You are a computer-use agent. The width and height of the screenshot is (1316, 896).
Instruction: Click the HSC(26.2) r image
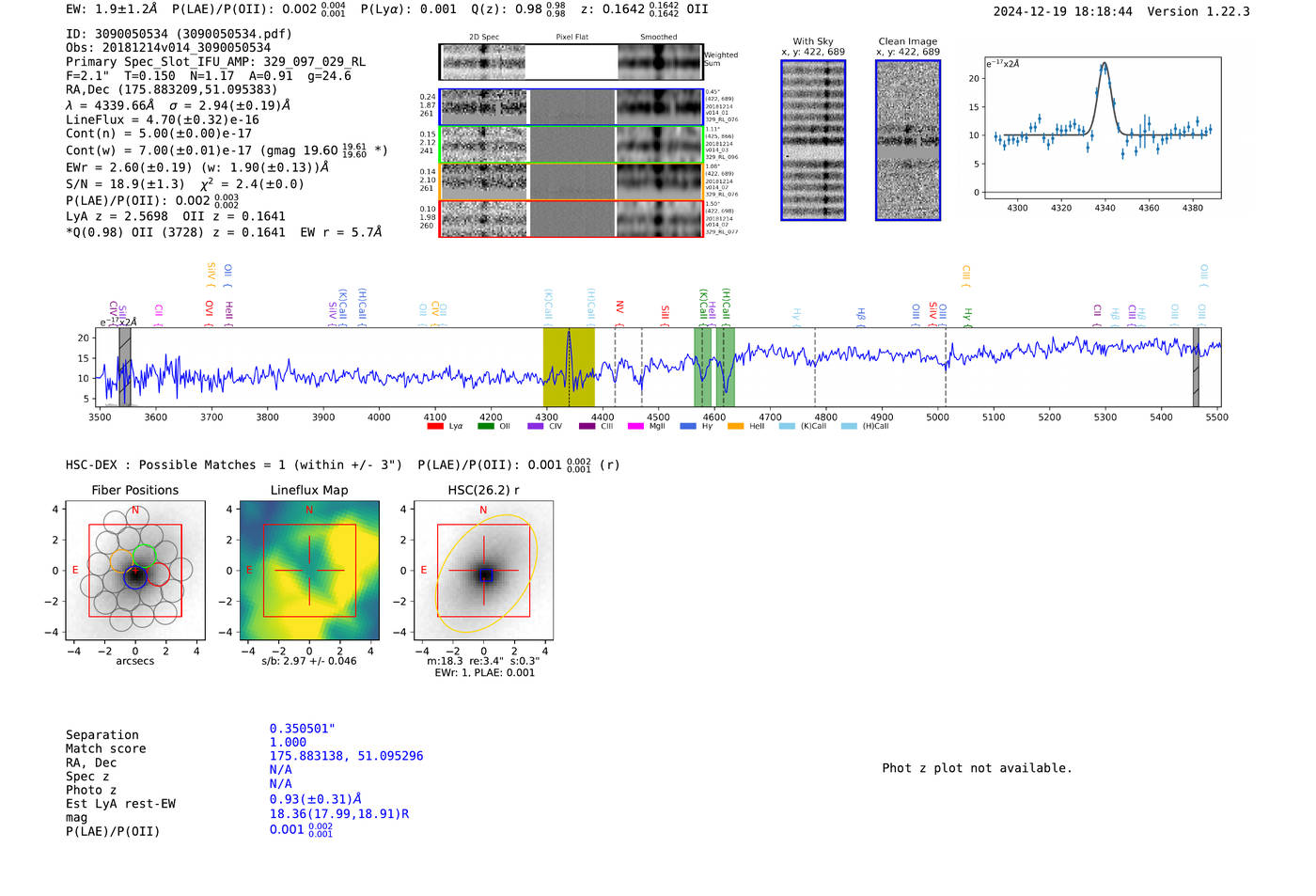coord(484,571)
